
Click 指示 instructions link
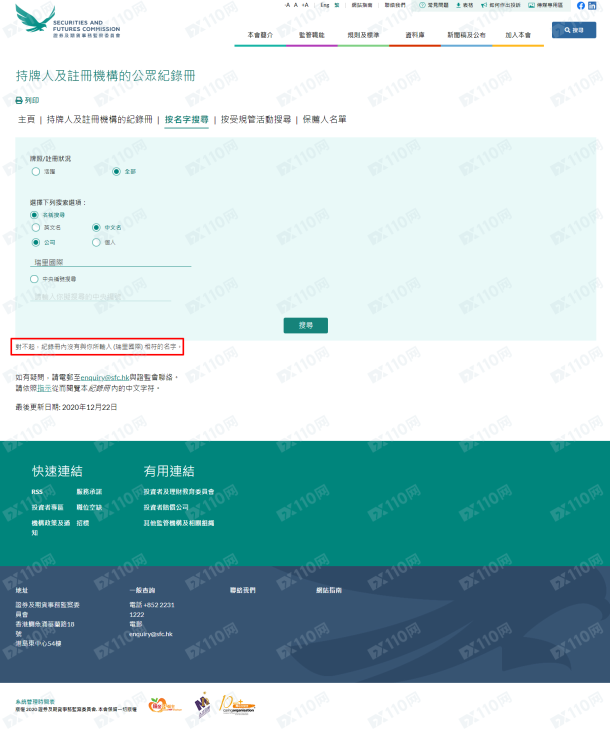coord(44,388)
